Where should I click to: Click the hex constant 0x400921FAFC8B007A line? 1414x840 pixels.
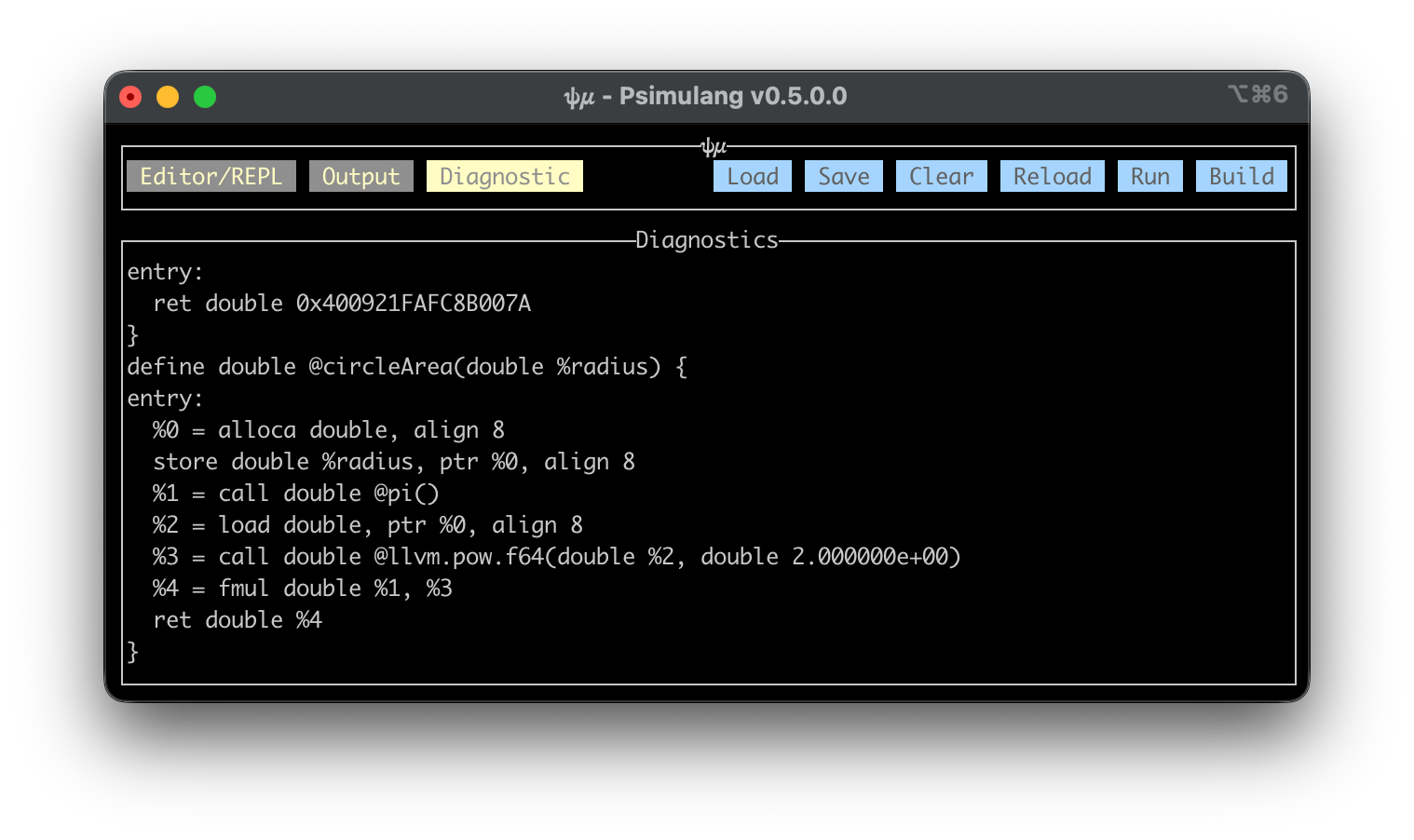click(413, 304)
